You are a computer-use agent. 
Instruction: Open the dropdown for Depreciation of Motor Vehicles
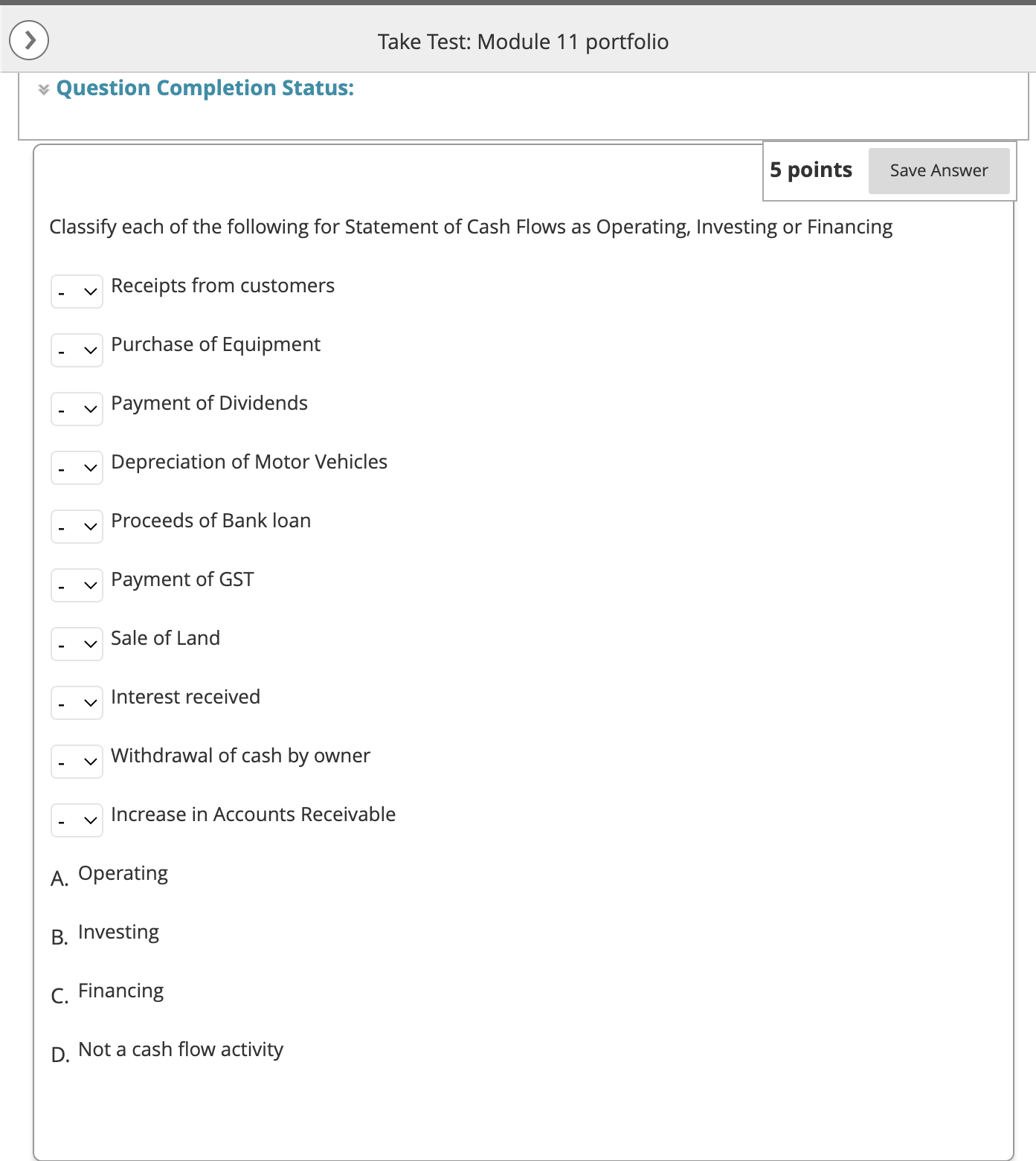77,467
